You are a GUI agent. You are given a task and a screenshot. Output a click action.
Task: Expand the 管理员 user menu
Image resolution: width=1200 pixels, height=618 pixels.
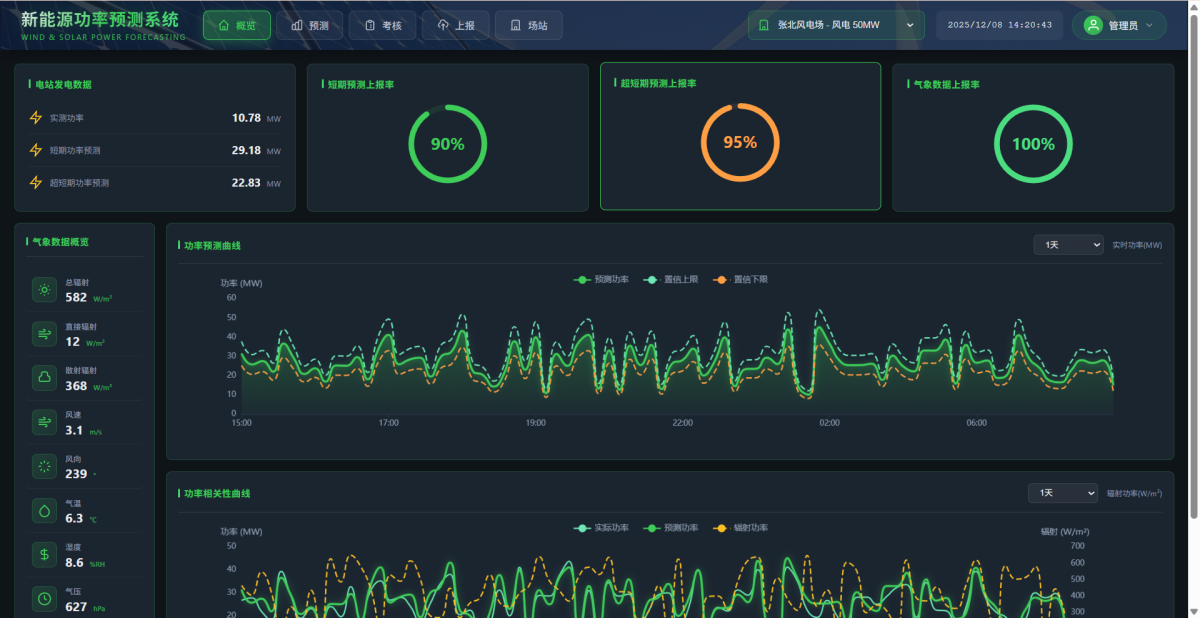1119,25
